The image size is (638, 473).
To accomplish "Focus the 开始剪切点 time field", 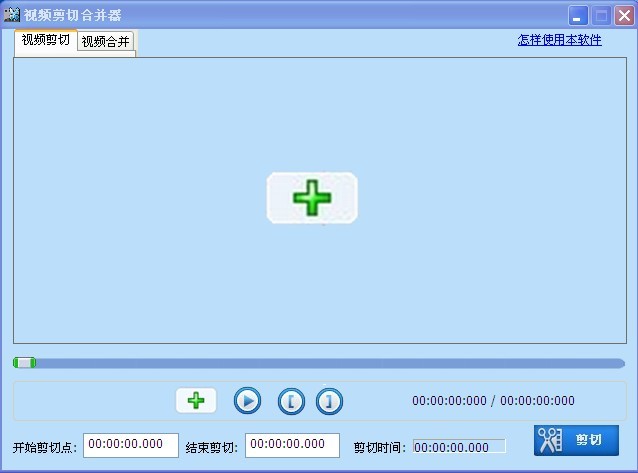I will click(131, 445).
